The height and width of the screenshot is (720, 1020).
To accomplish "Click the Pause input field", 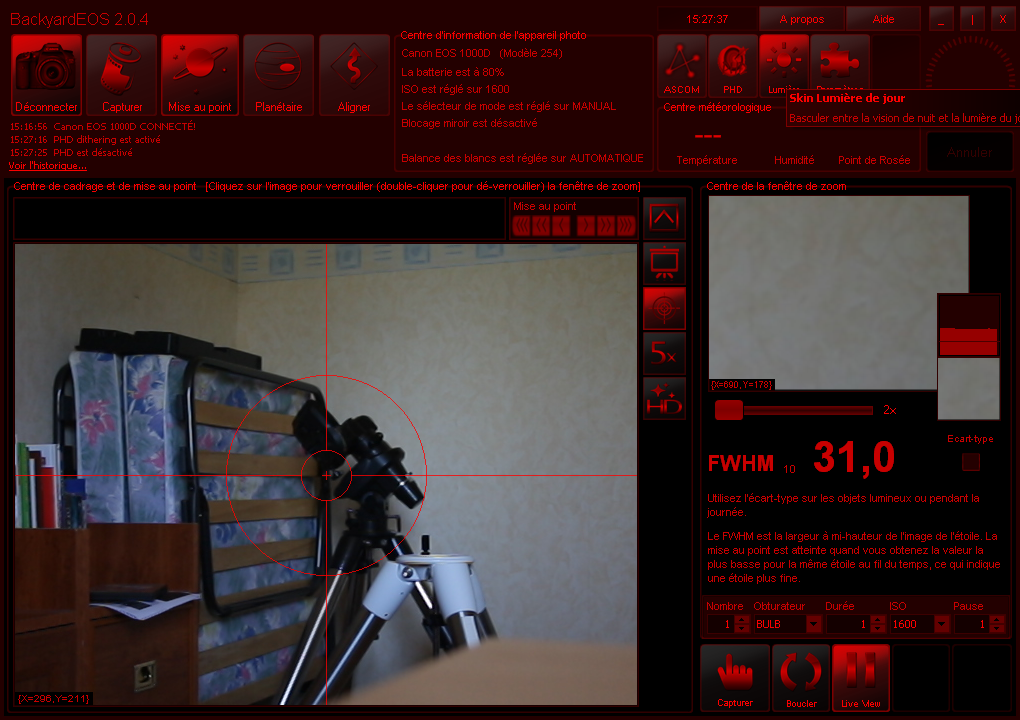I will [972, 624].
